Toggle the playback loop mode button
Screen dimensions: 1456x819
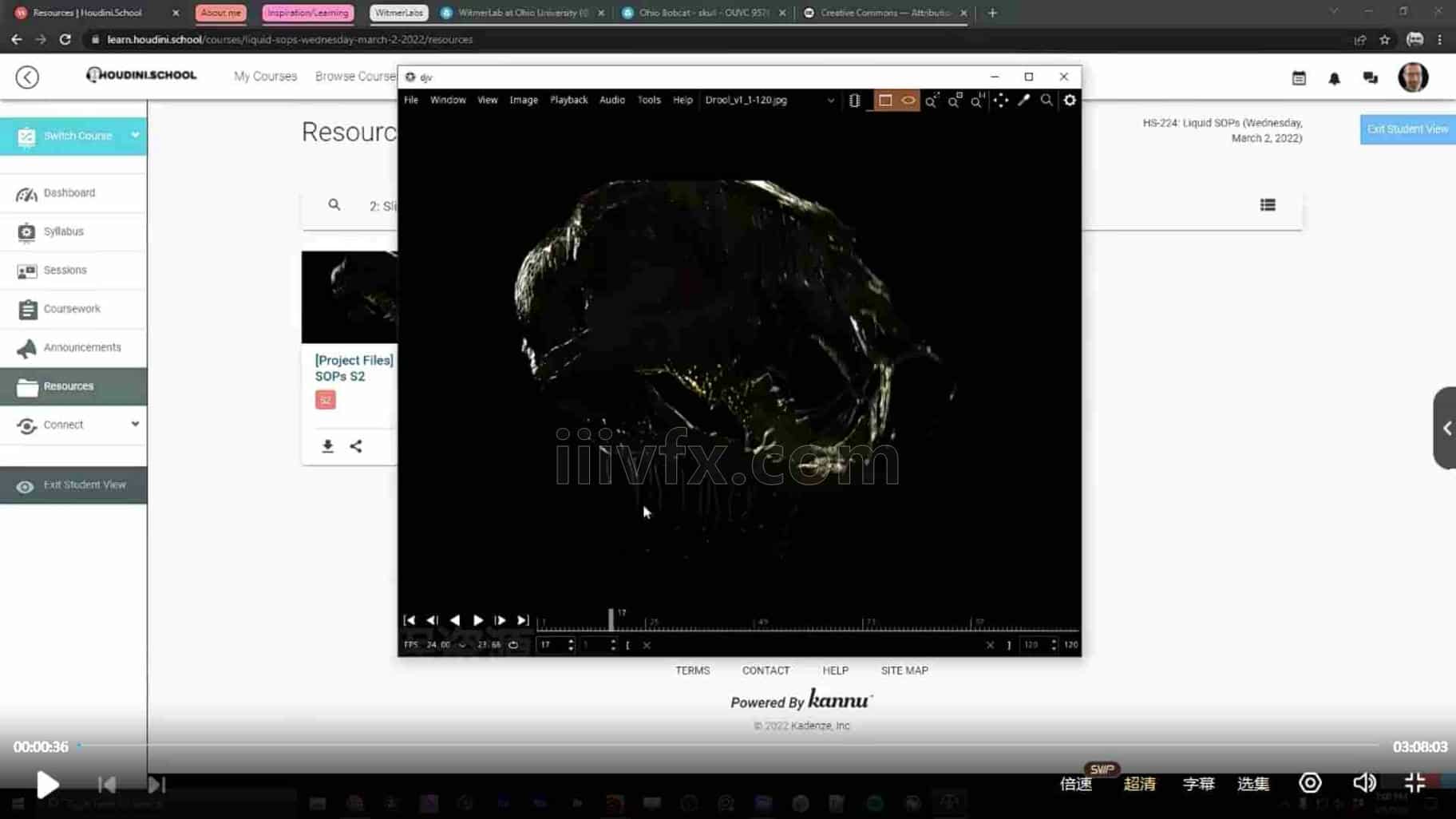[x=513, y=645]
